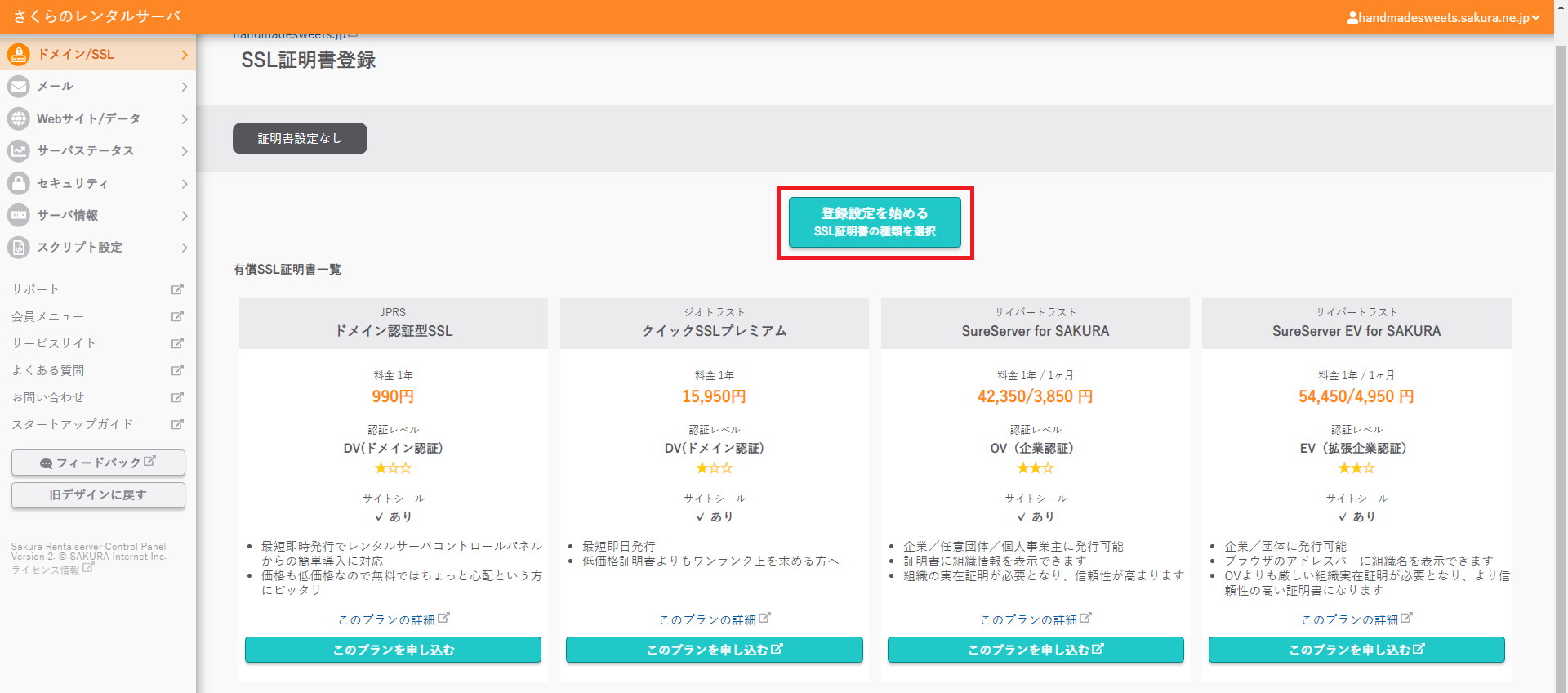Click the user account icon in header

[x=1352, y=17]
